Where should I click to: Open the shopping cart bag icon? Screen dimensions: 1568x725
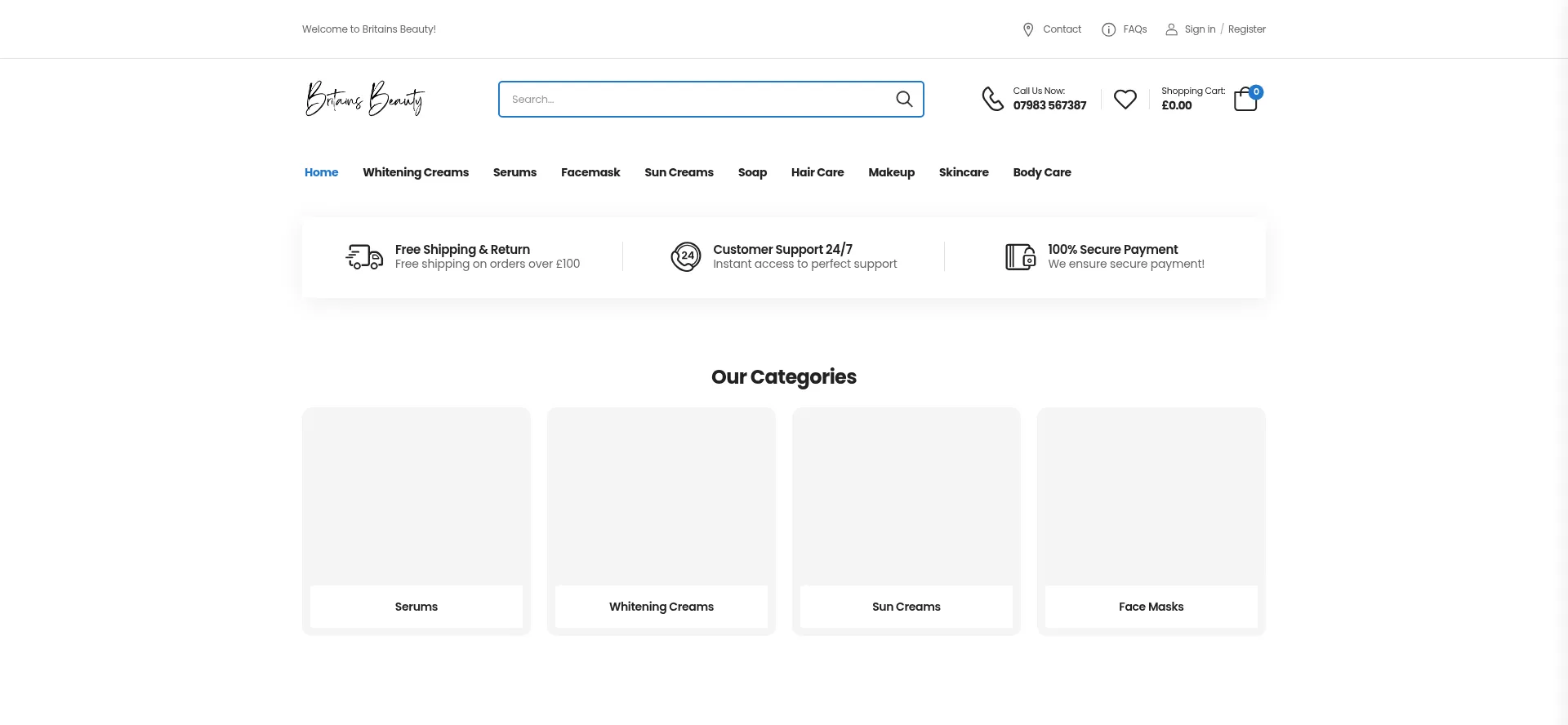(1245, 99)
